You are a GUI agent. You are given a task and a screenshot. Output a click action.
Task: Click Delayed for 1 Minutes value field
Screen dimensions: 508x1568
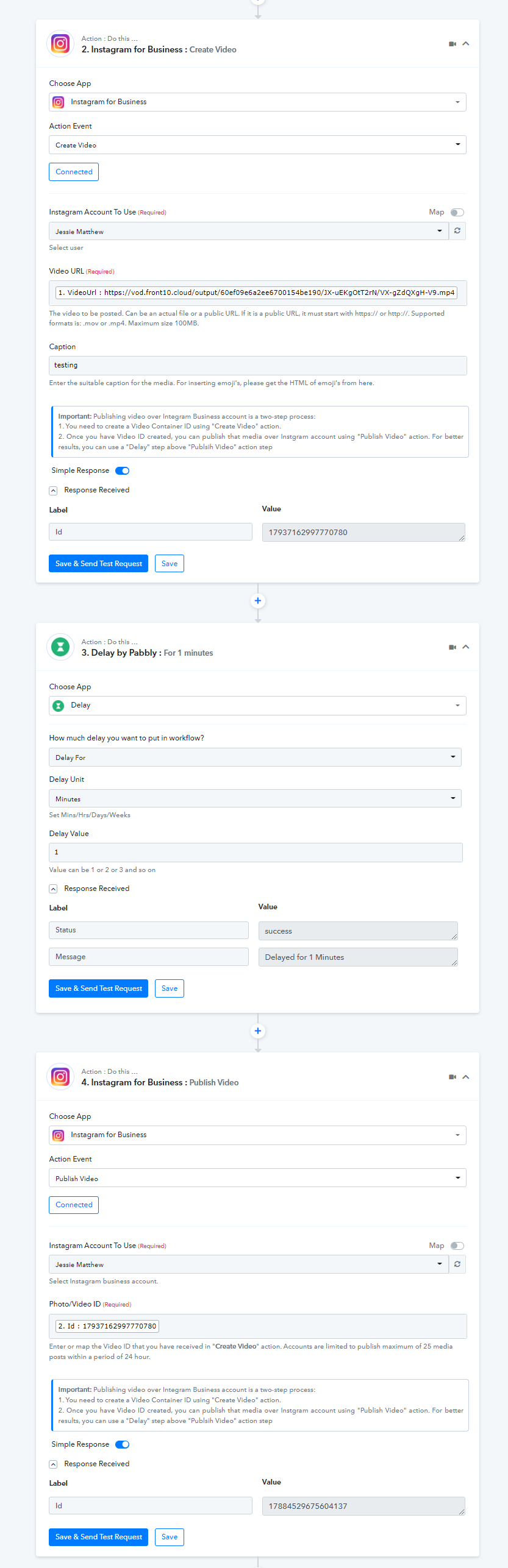click(358, 957)
